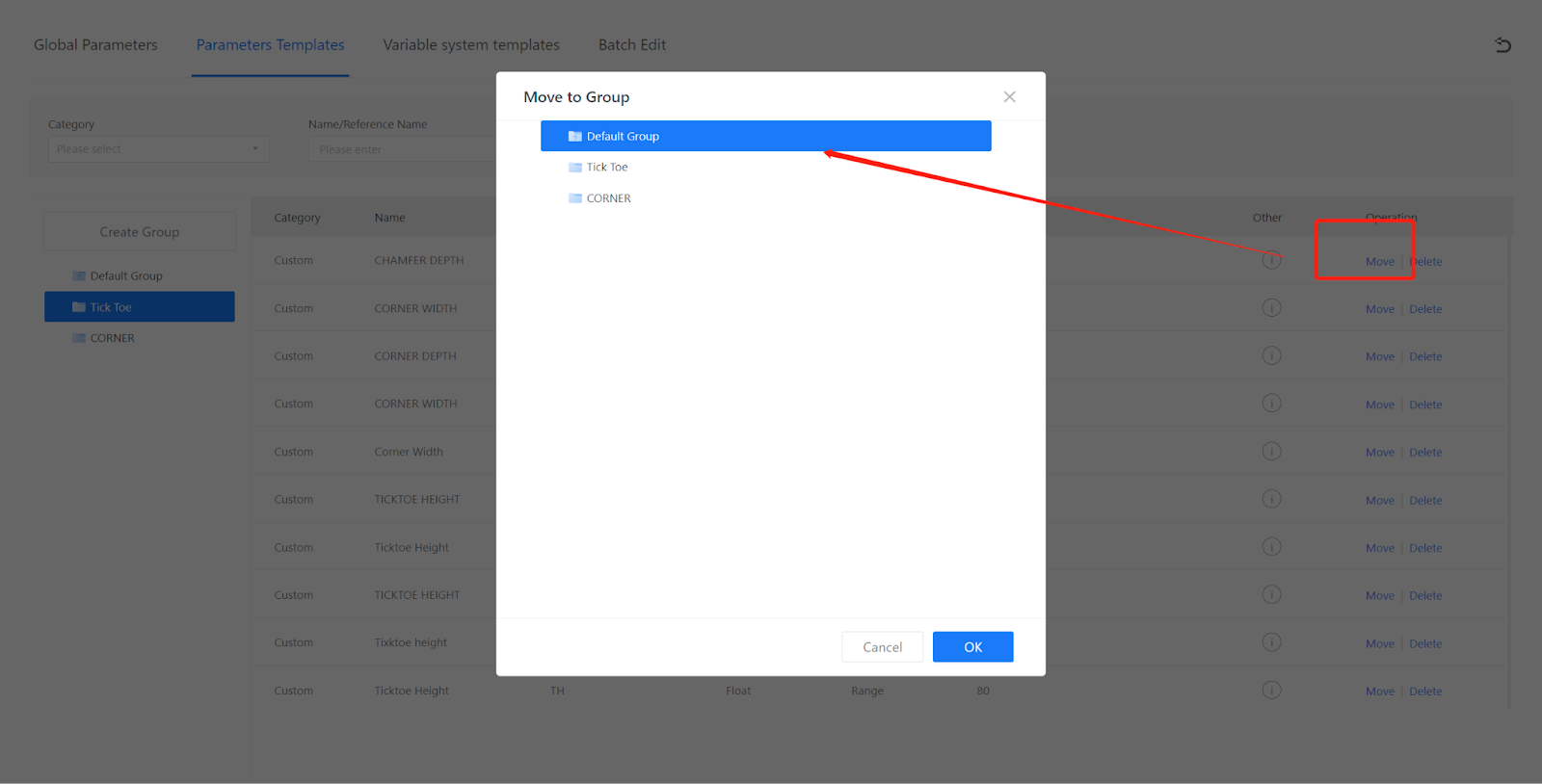Image resolution: width=1542 pixels, height=784 pixels.
Task: Confirm the move with OK
Action: (x=973, y=647)
